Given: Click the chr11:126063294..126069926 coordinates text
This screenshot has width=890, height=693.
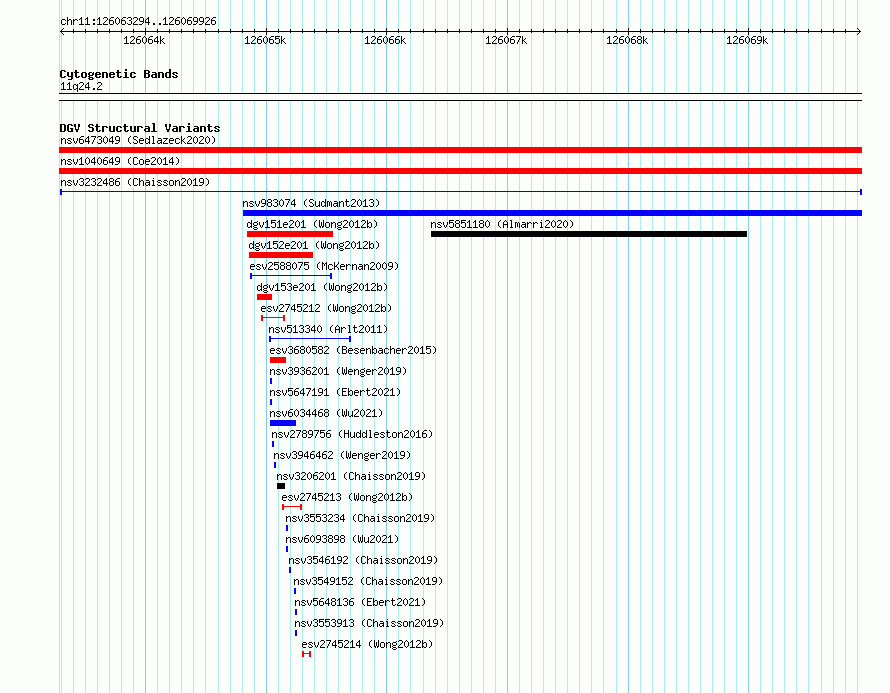Looking at the screenshot, I should coord(138,22).
